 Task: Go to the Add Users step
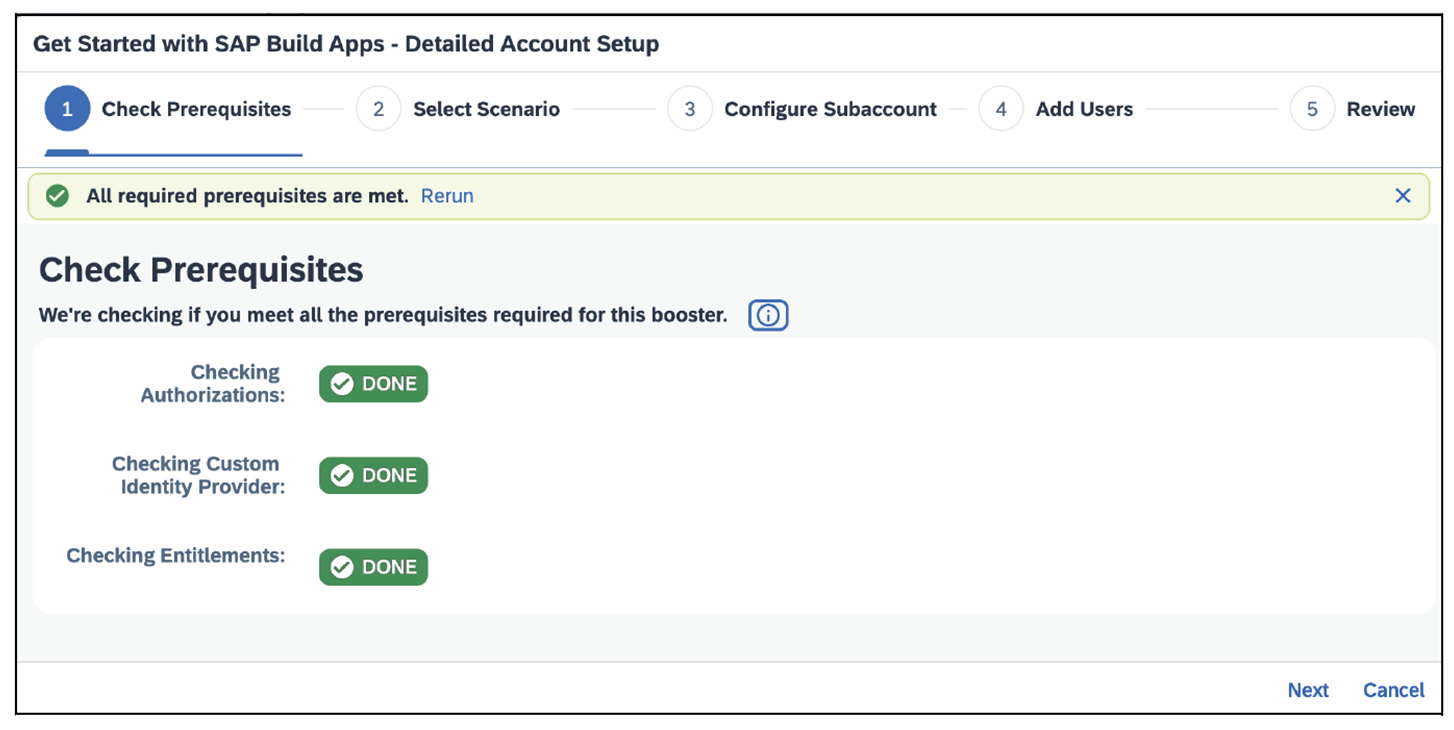point(1083,108)
